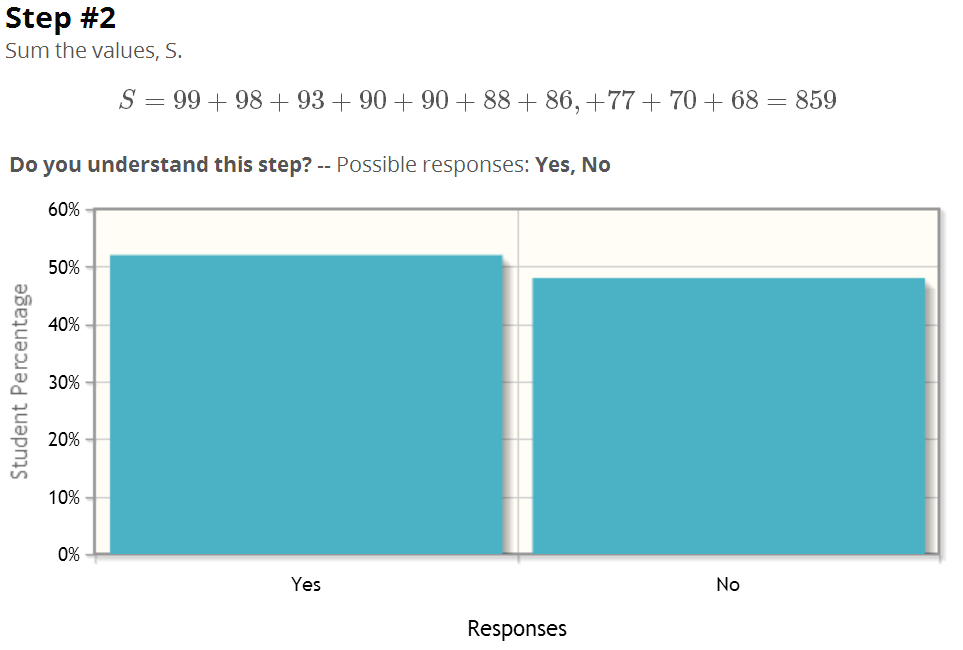Click the Student Percentage axis title
Viewport: 963px width, 650px height.
coord(20,381)
